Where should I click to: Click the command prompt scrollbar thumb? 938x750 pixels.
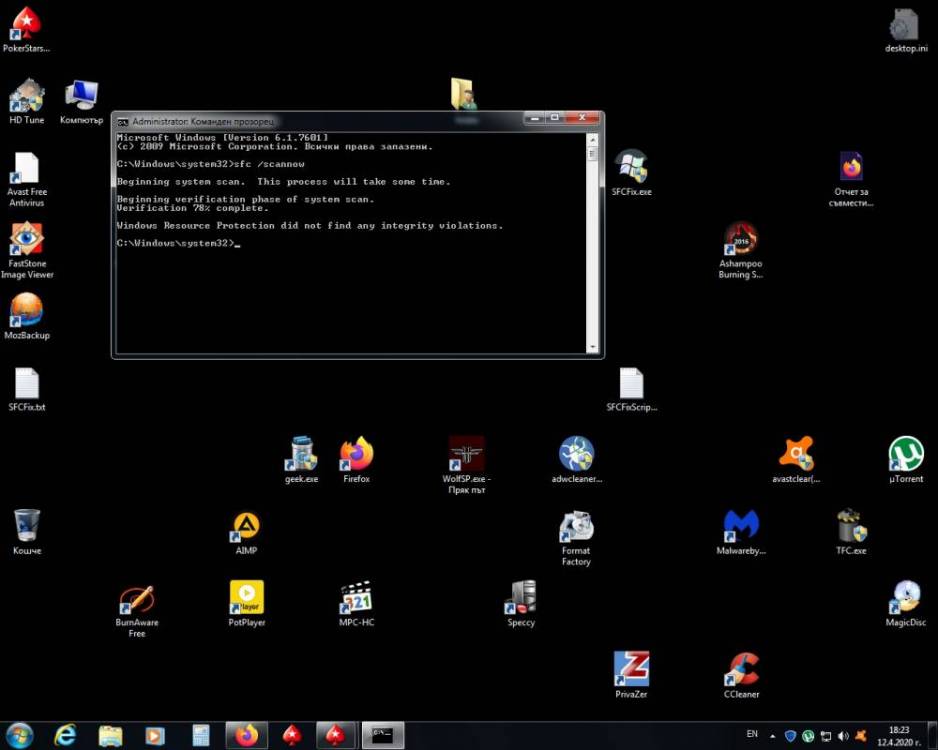pos(592,154)
